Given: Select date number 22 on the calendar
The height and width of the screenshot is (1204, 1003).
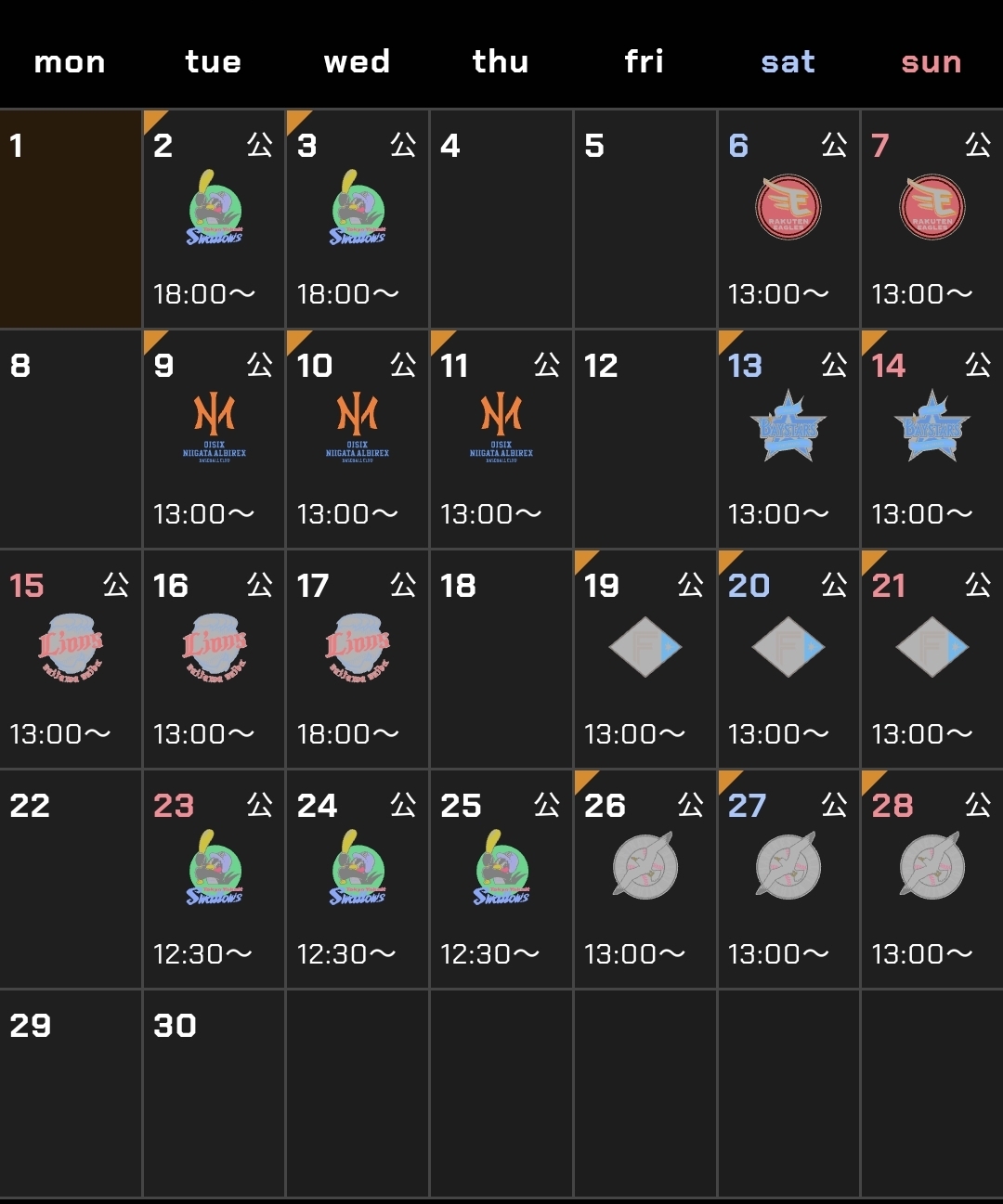Looking at the screenshot, I should pyautogui.click(x=30, y=806).
